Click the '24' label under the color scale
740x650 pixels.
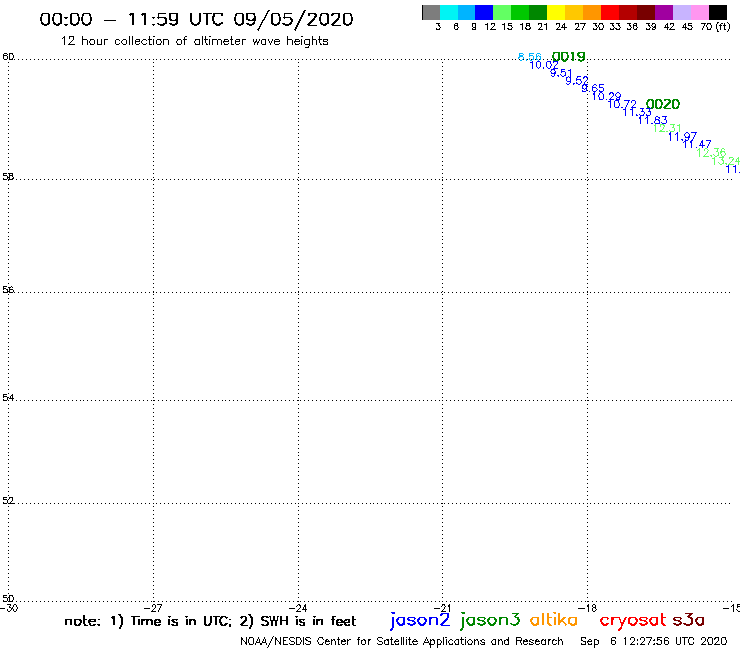tap(561, 27)
